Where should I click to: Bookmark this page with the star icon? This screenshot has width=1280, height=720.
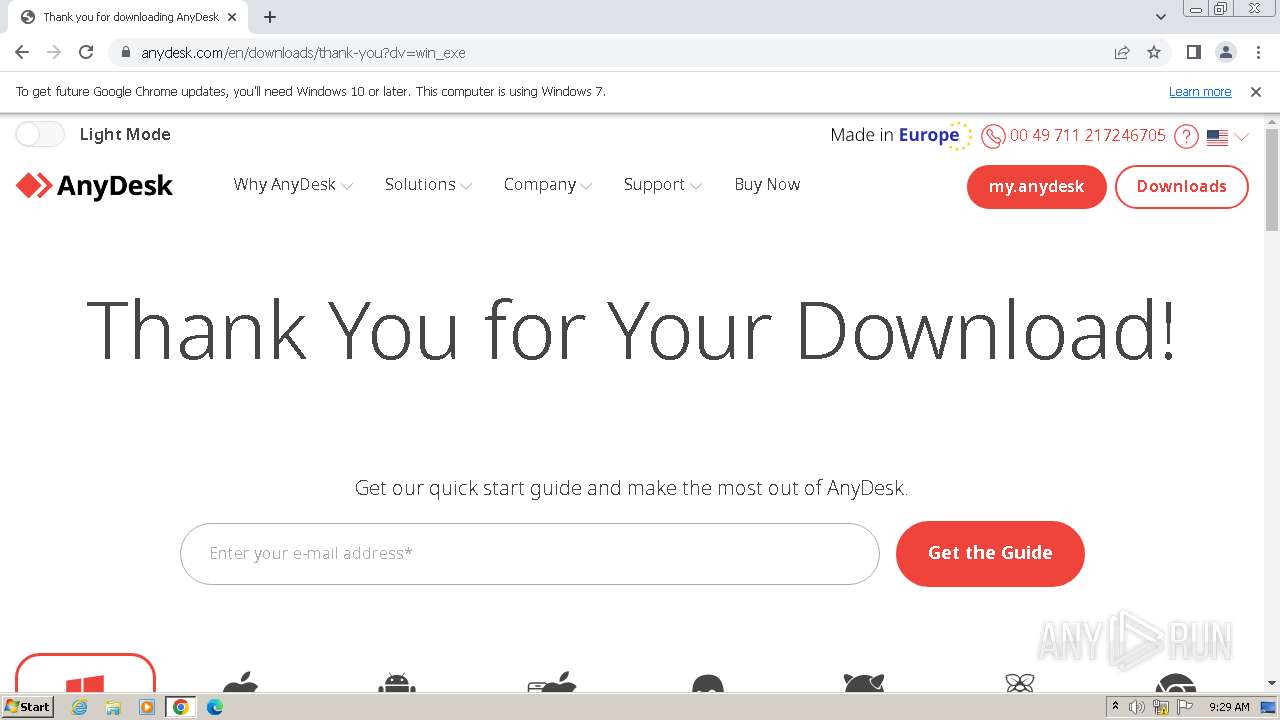coord(1154,53)
